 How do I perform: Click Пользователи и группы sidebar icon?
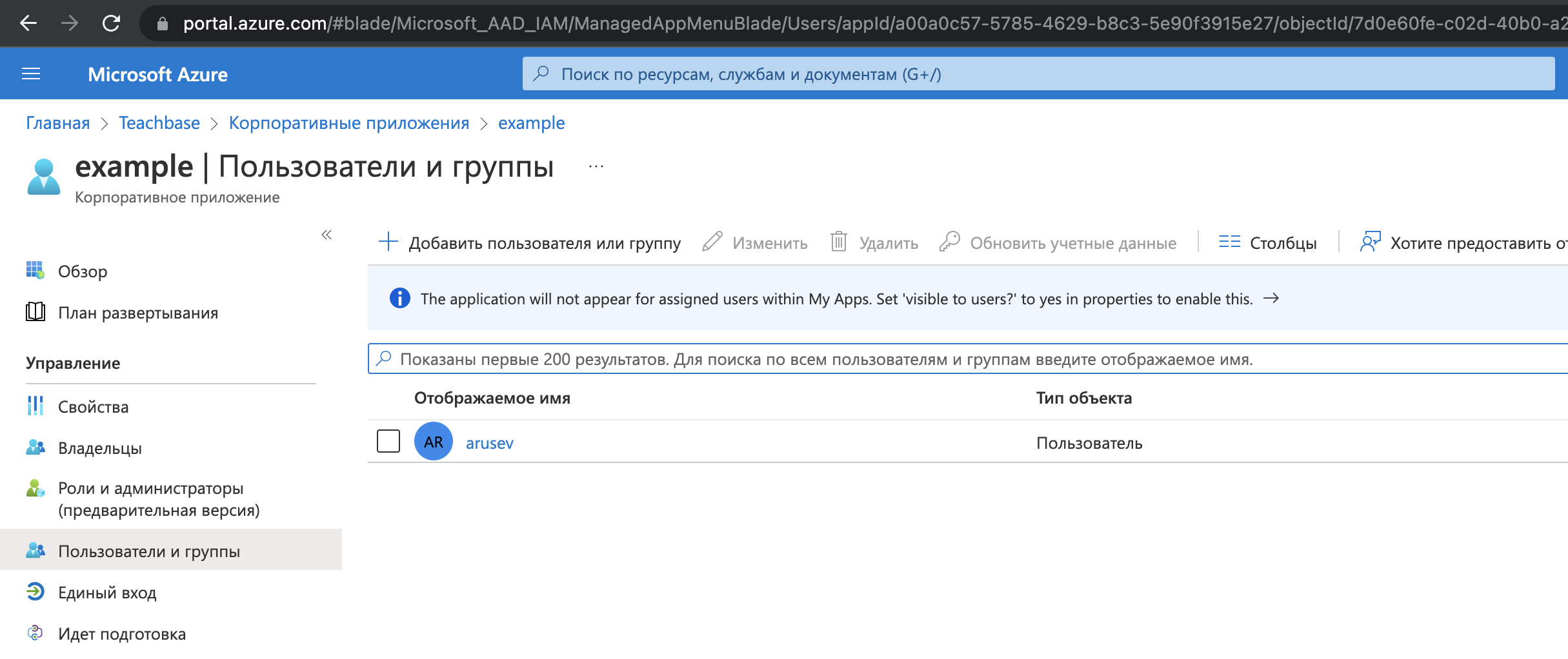(x=35, y=551)
